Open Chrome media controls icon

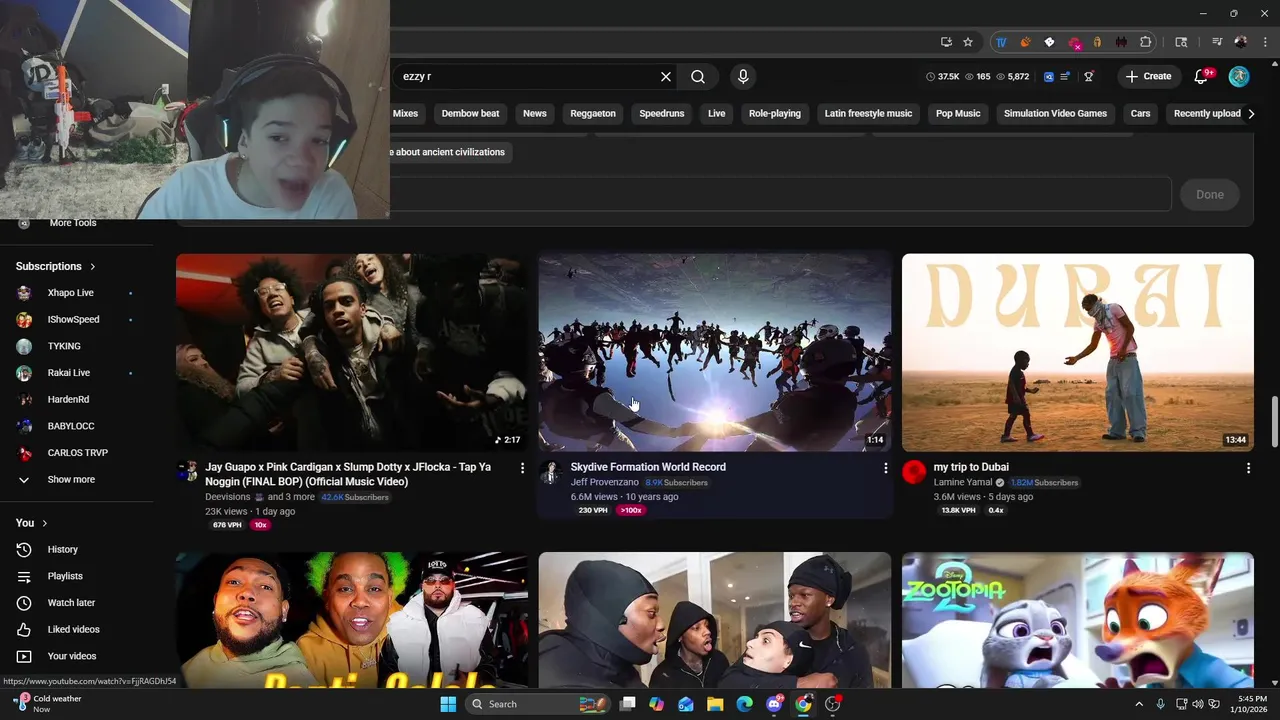coord(1217,42)
